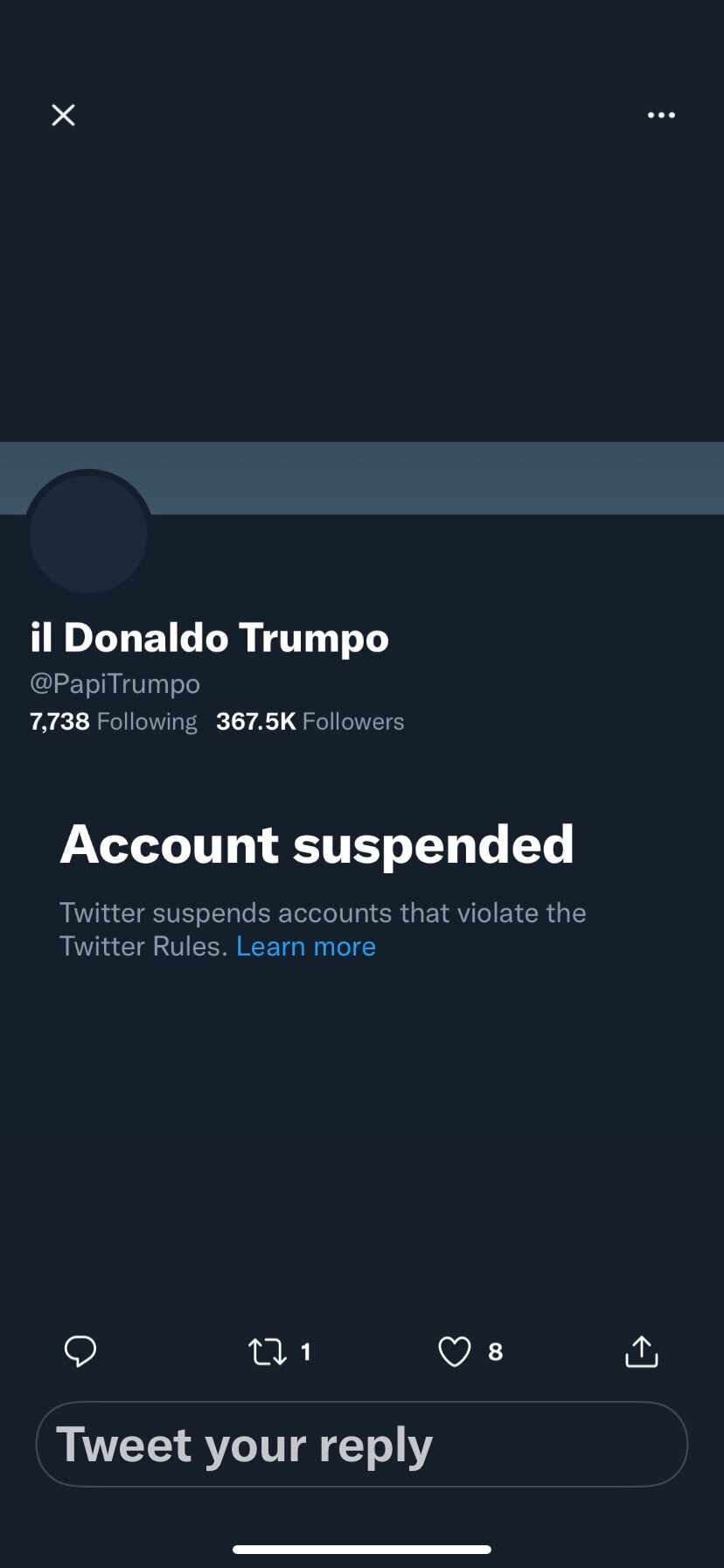The height and width of the screenshot is (1568, 724).
Task: Open the 7,738 Following list
Action: coord(114,721)
